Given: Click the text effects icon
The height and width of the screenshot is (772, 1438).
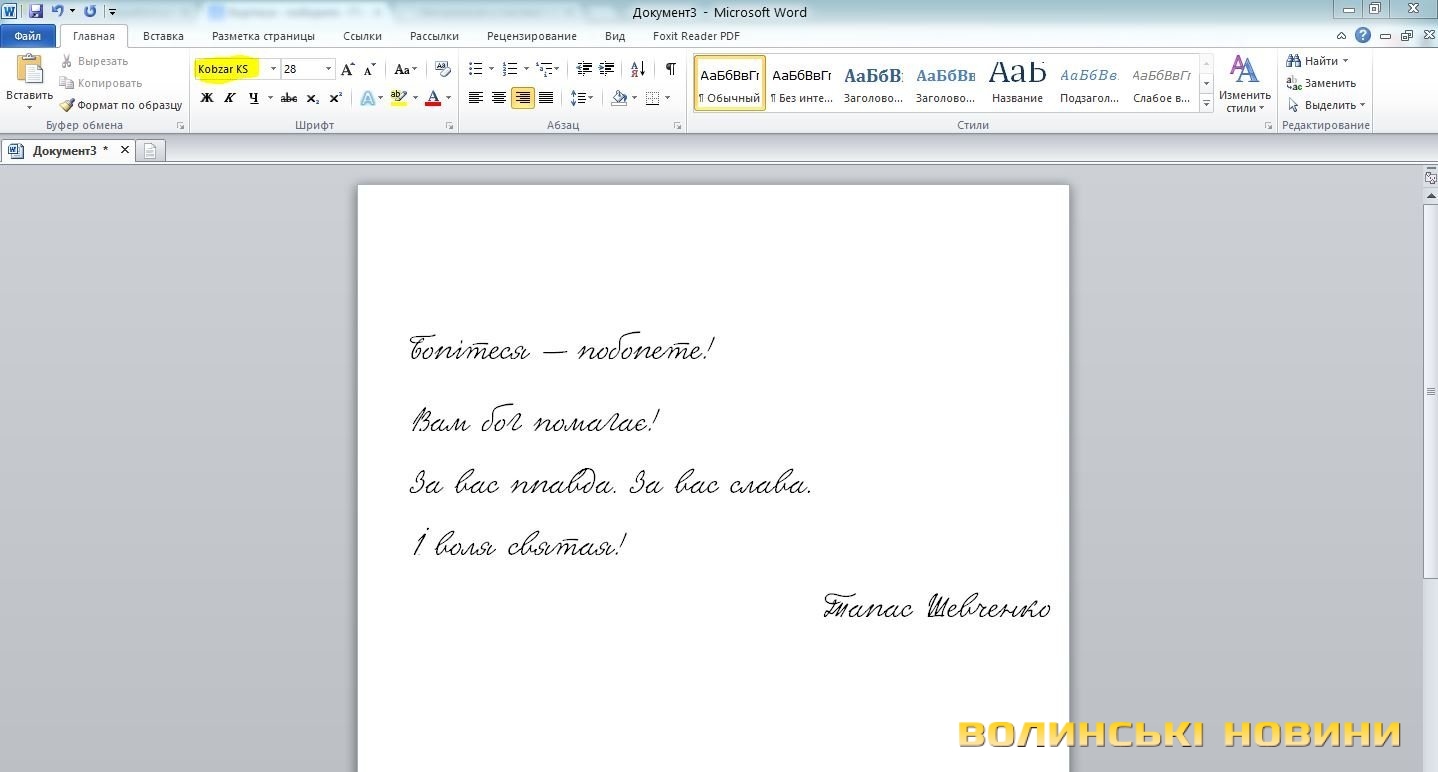Looking at the screenshot, I should pyautogui.click(x=368, y=98).
